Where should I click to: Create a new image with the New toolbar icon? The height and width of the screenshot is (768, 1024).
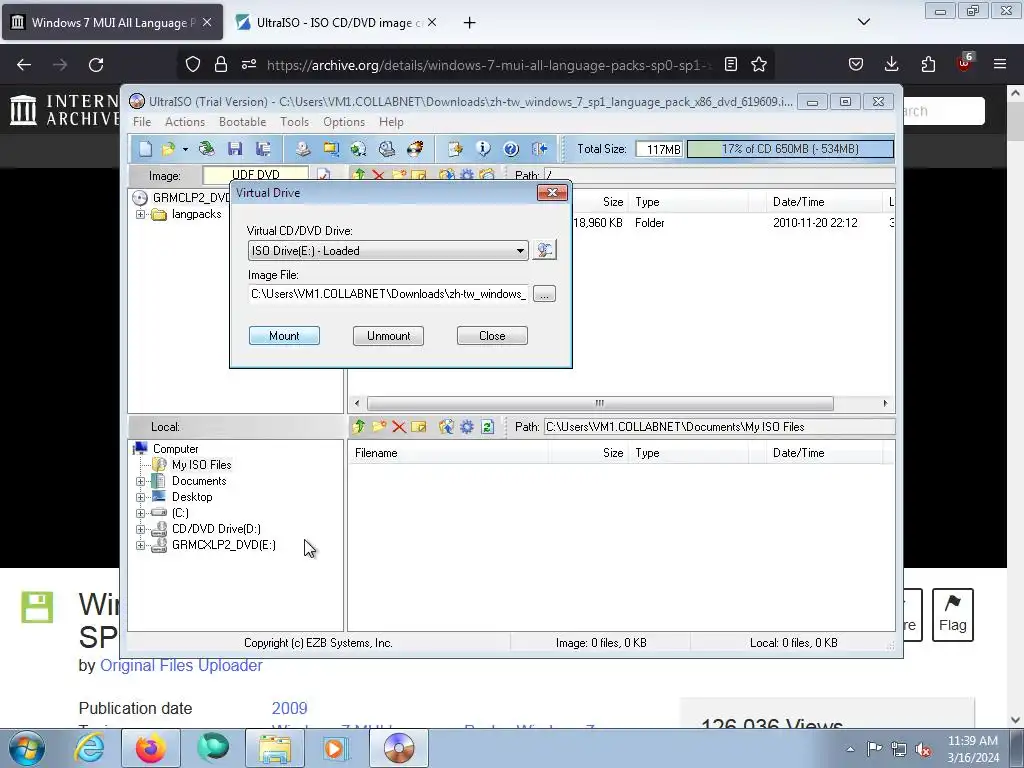coord(145,149)
